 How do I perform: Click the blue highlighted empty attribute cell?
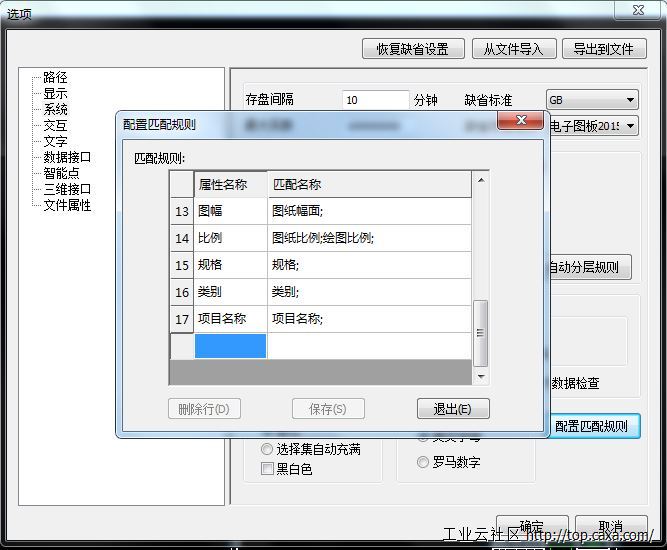[x=231, y=346]
